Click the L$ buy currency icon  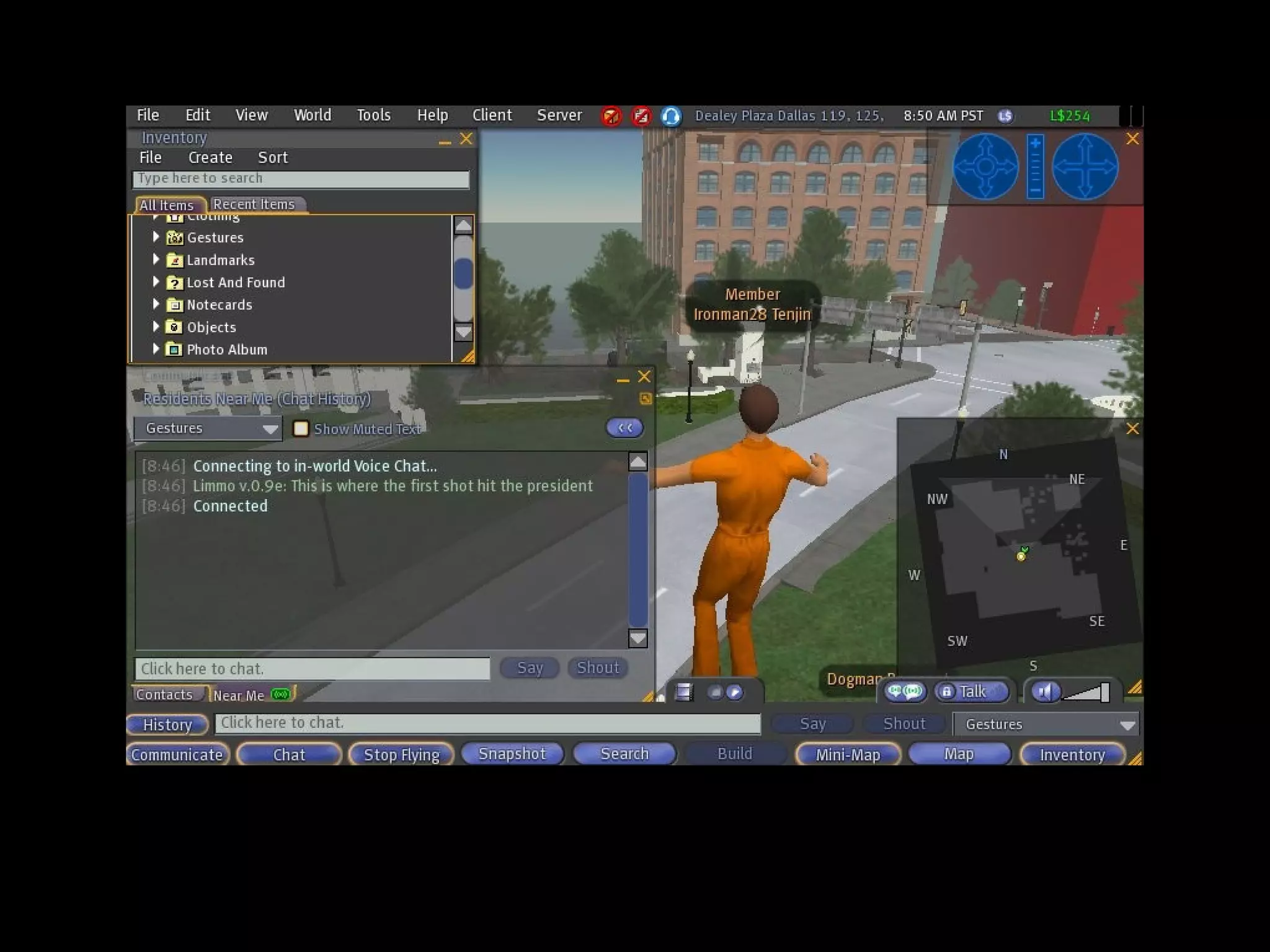point(1005,116)
